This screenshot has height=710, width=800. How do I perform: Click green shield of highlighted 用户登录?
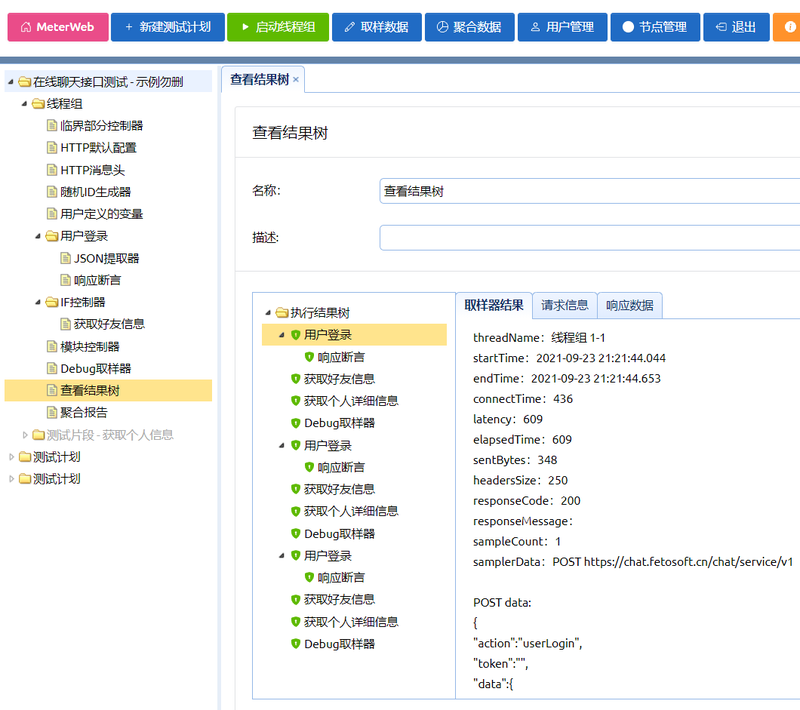click(x=295, y=335)
